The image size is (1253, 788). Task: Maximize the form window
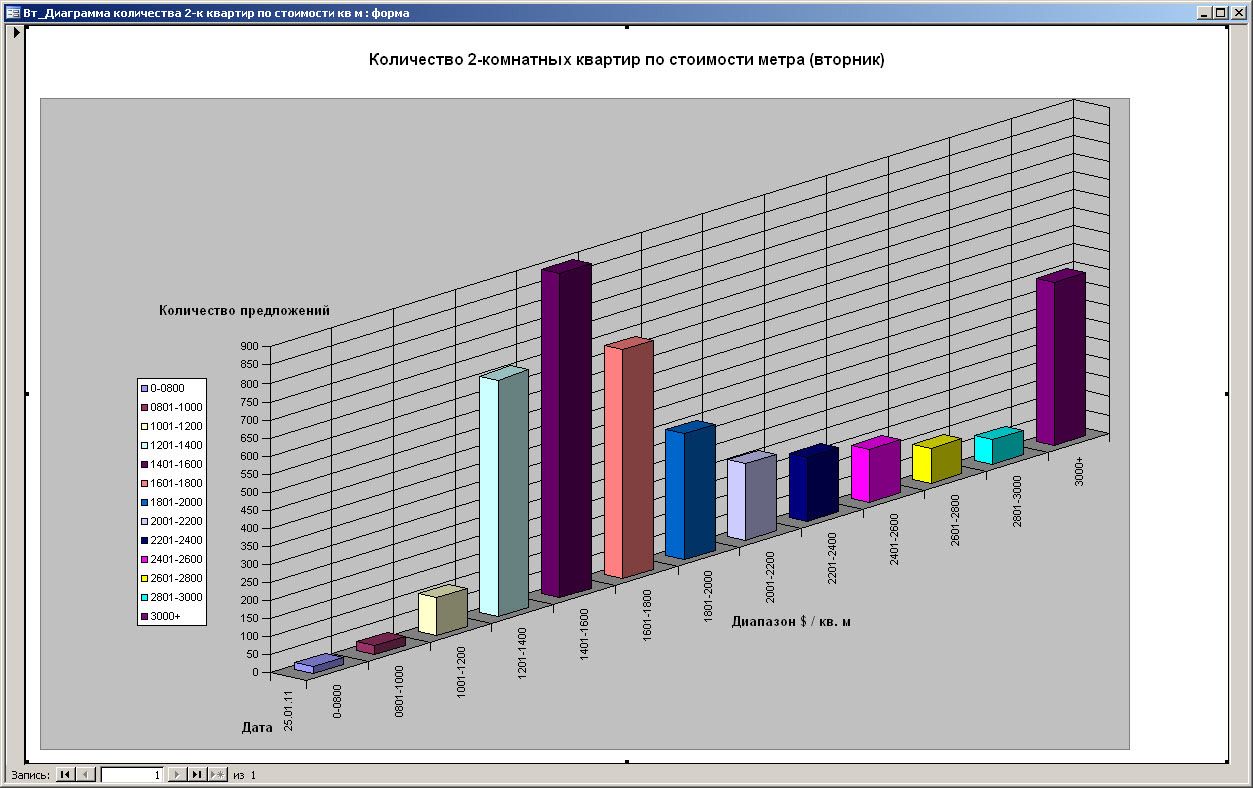pos(1219,13)
